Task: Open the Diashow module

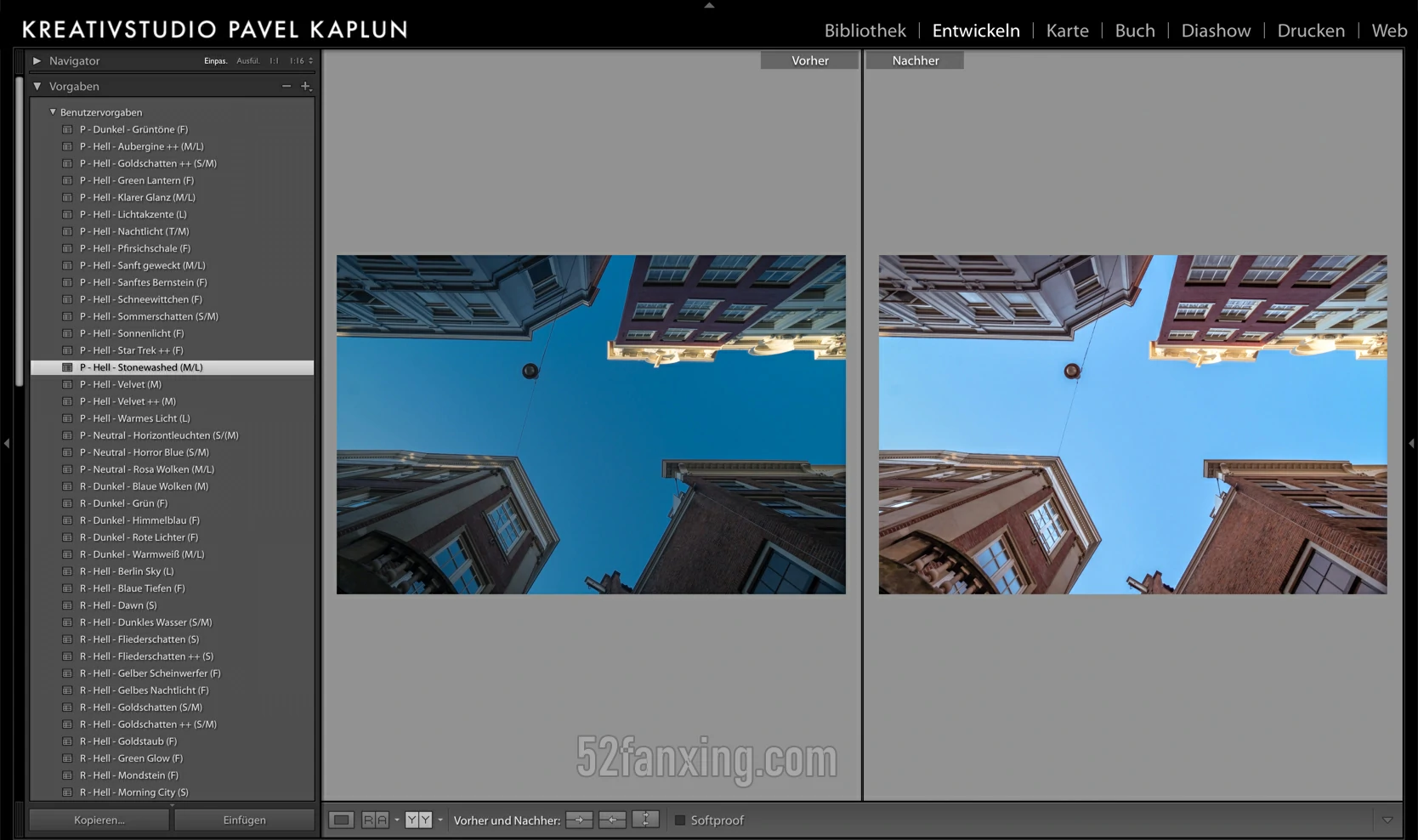Action: point(1217,31)
